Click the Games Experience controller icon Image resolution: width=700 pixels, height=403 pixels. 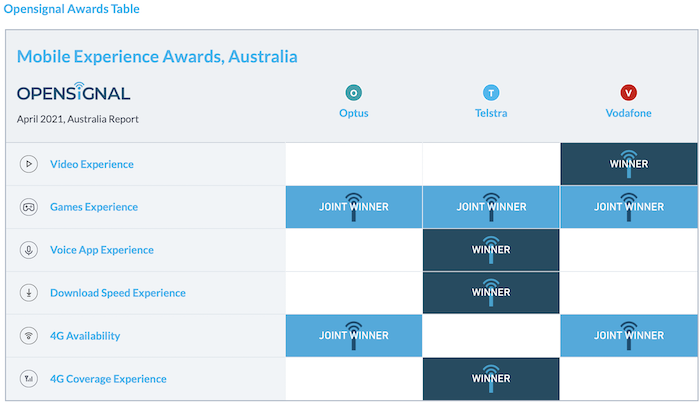coord(30,207)
